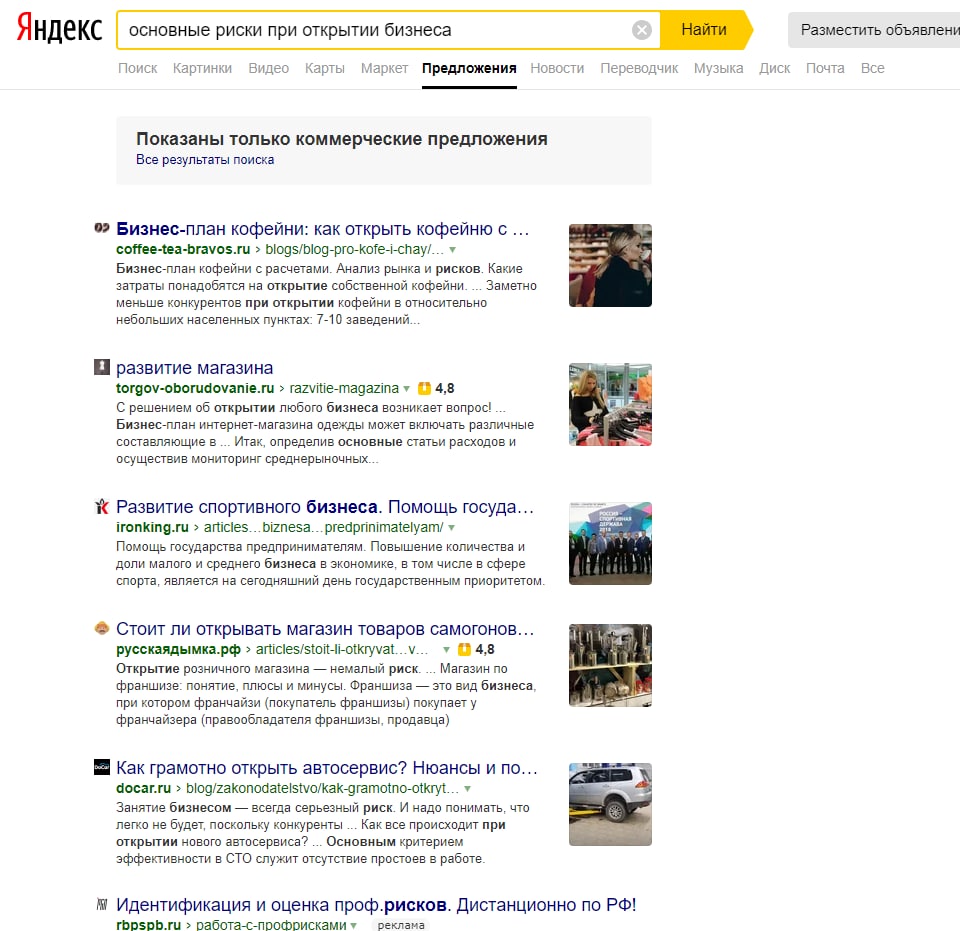Open the Карты tab
This screenshot has width=960, height=931.
(324, 68)
